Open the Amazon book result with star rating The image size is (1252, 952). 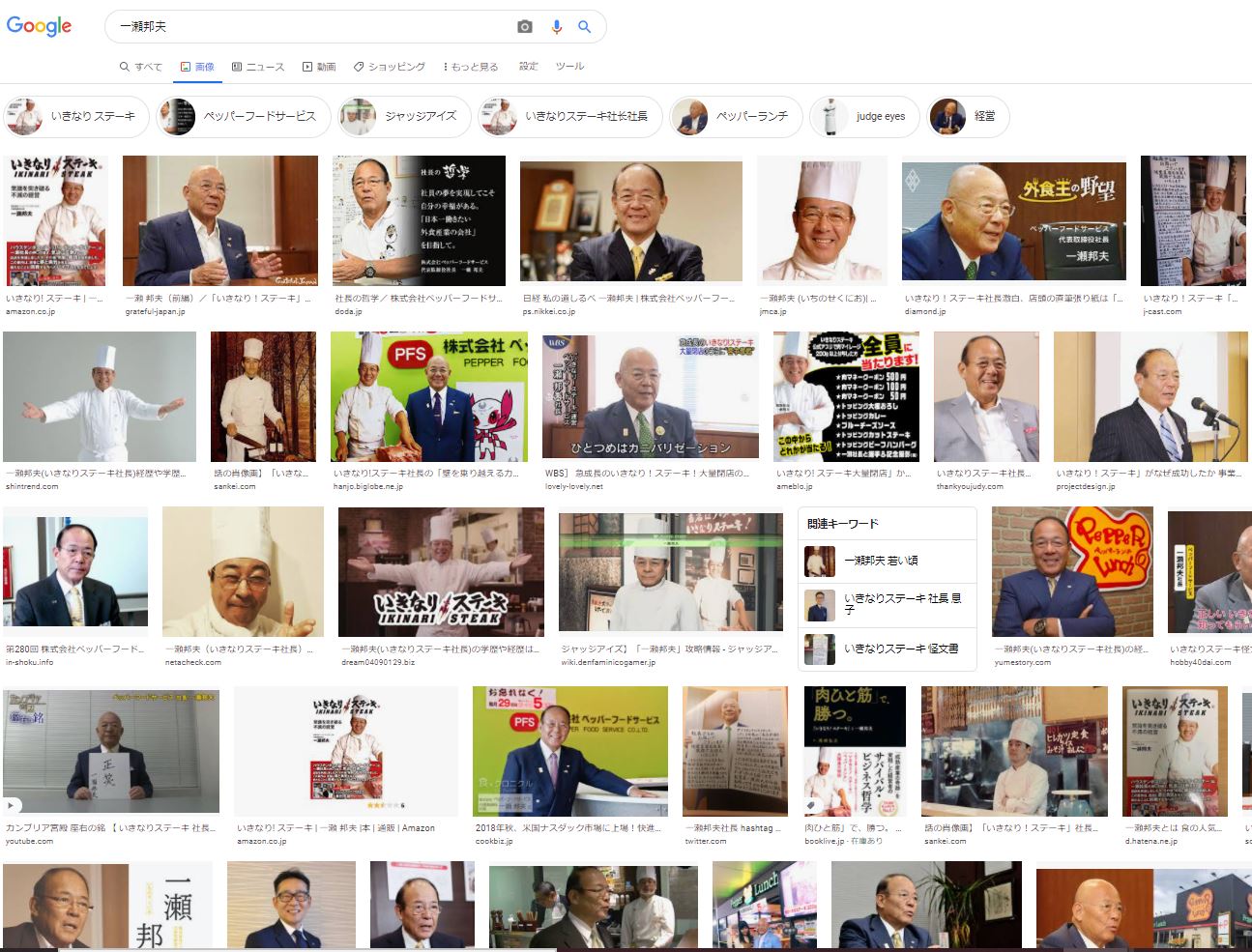(x=346, y=750)
